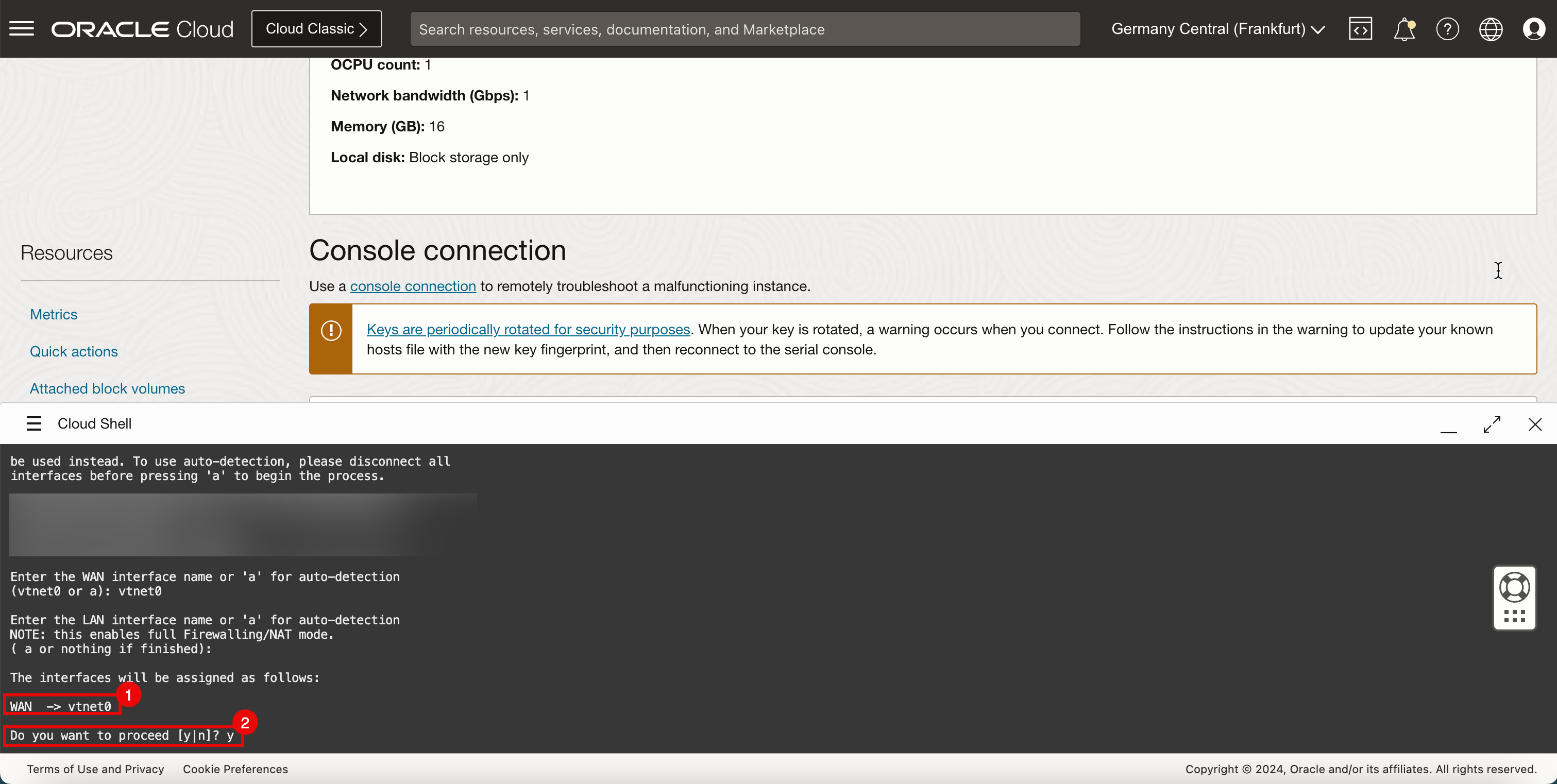Image resolution: width=1557 pixels, height=784 pixels.
Task: Open the main hamburger navigation menu
Action: 22,28
